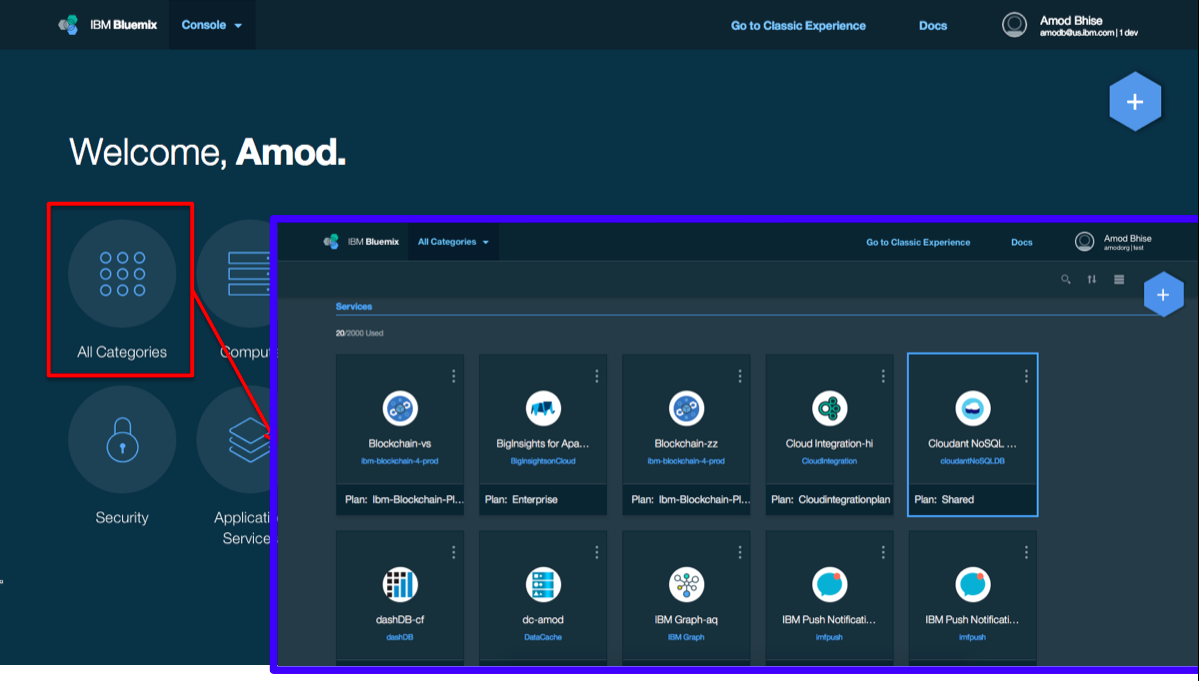Open the IBM Push Notification icon below Cloud Integration-hi
This screenshot has height=681, width=1199.
pyautogui.click(x=829, y=585)
